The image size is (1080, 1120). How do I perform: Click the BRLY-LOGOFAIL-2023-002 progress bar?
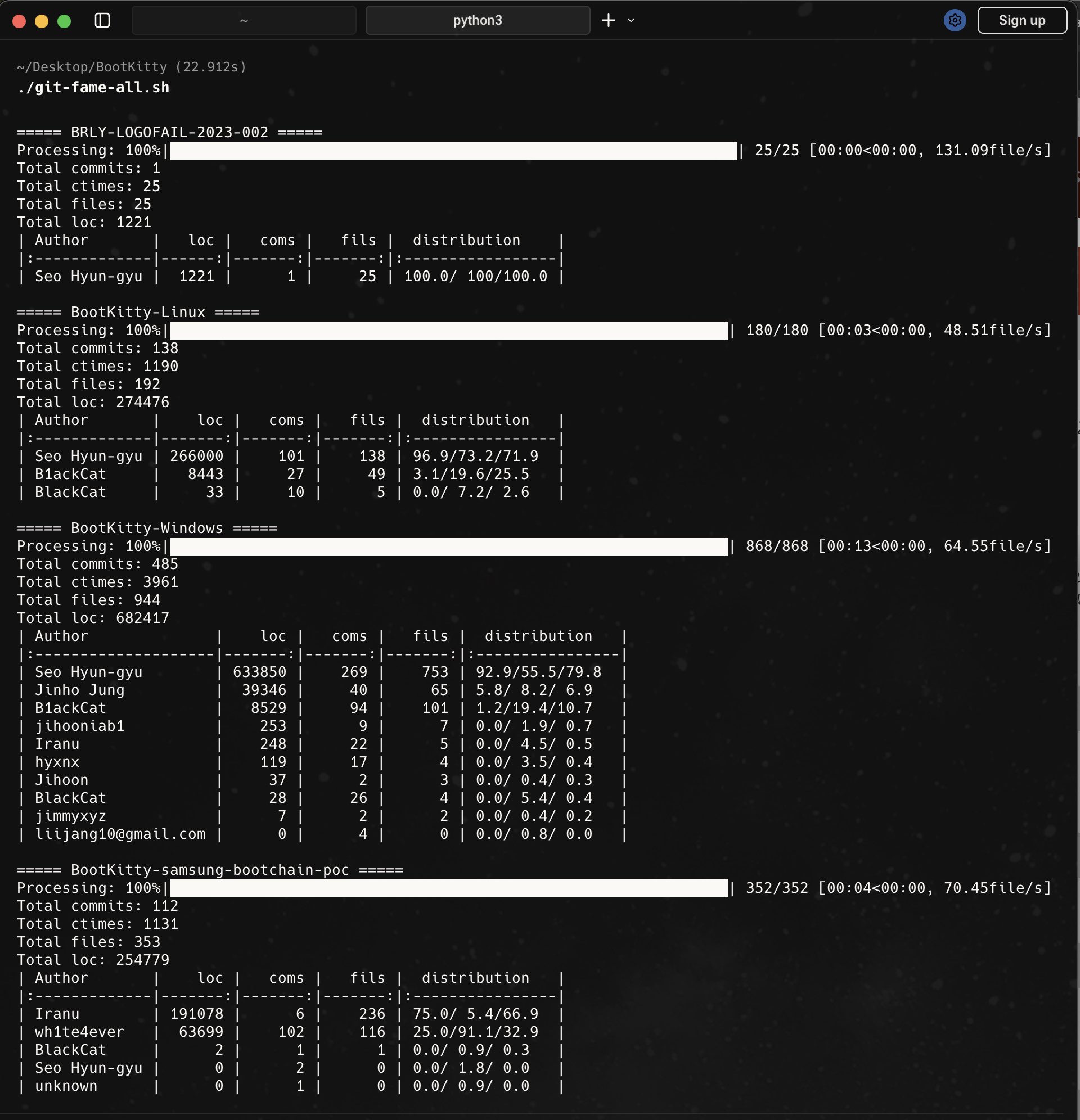[453, 151]
